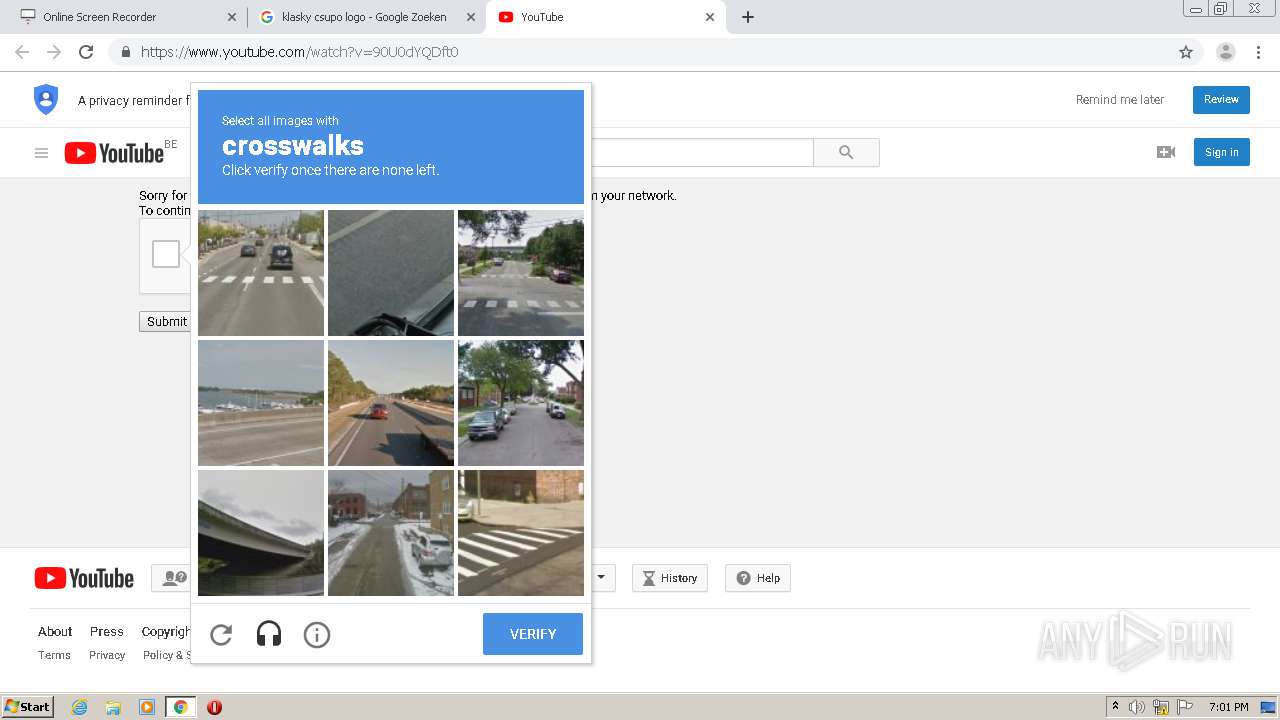This screenshot has height=720, width=1280.
Task: View site information lock icon
Action: click(125, 52)
